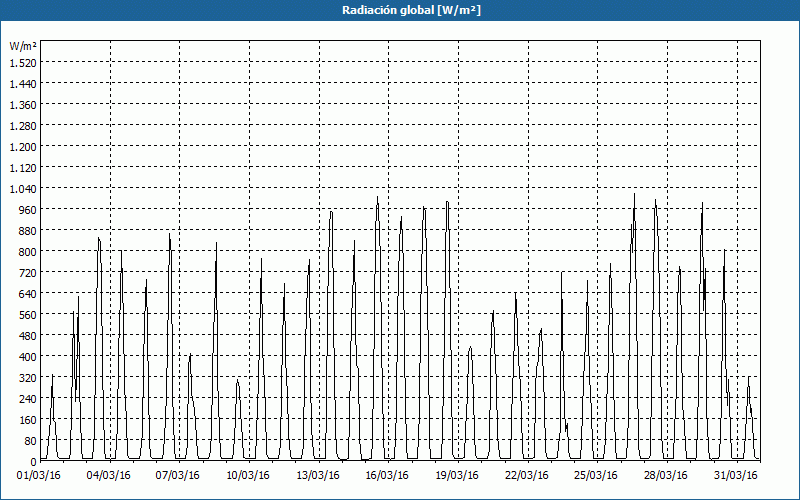This screenshot has height=500, width=800.
Task: Click the 13/03/16 date label
Action: click(x=318, y=476)
